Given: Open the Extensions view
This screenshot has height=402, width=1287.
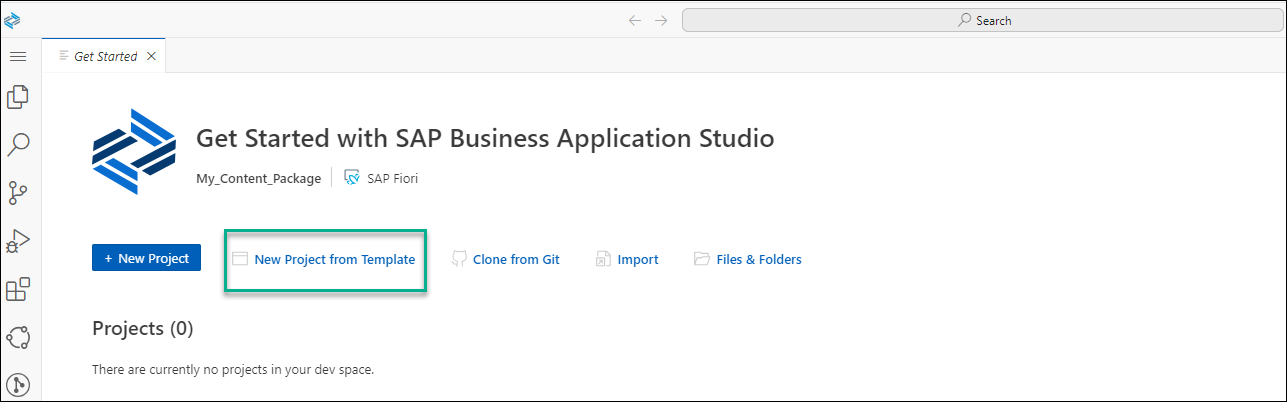Looking at the screenshot, I should click(x=18, y=289).
